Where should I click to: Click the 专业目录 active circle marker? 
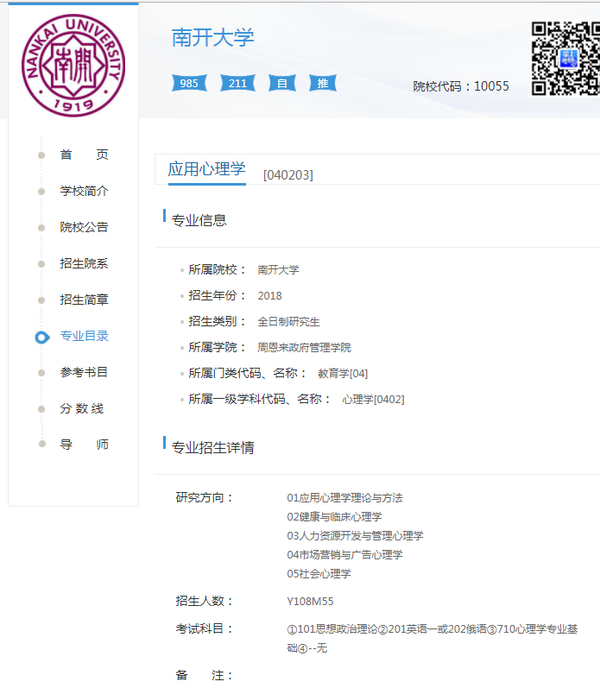42,337
